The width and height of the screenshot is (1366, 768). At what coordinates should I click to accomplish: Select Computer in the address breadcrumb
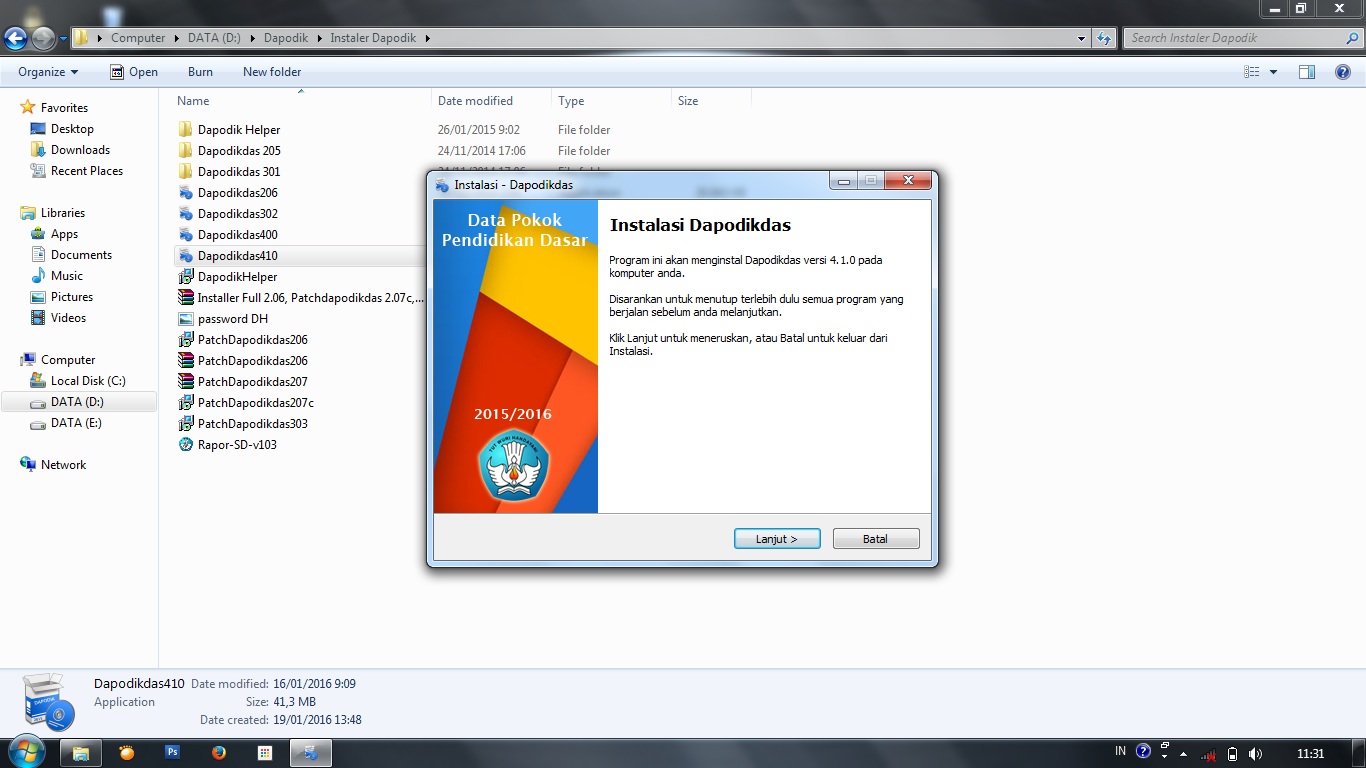tap(138, 38)
